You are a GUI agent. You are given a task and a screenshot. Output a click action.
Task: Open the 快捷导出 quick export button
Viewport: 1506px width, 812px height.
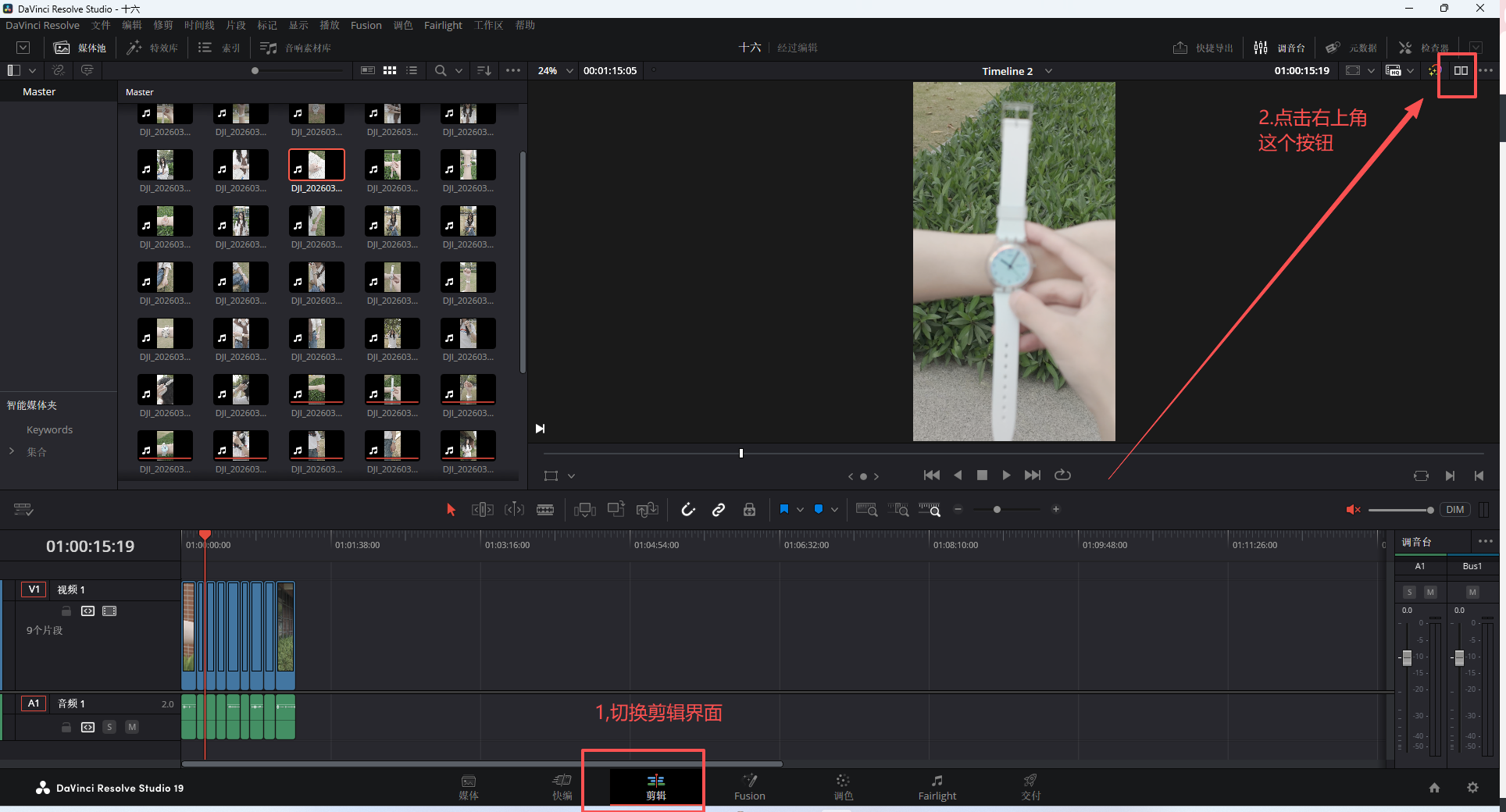1202,48
